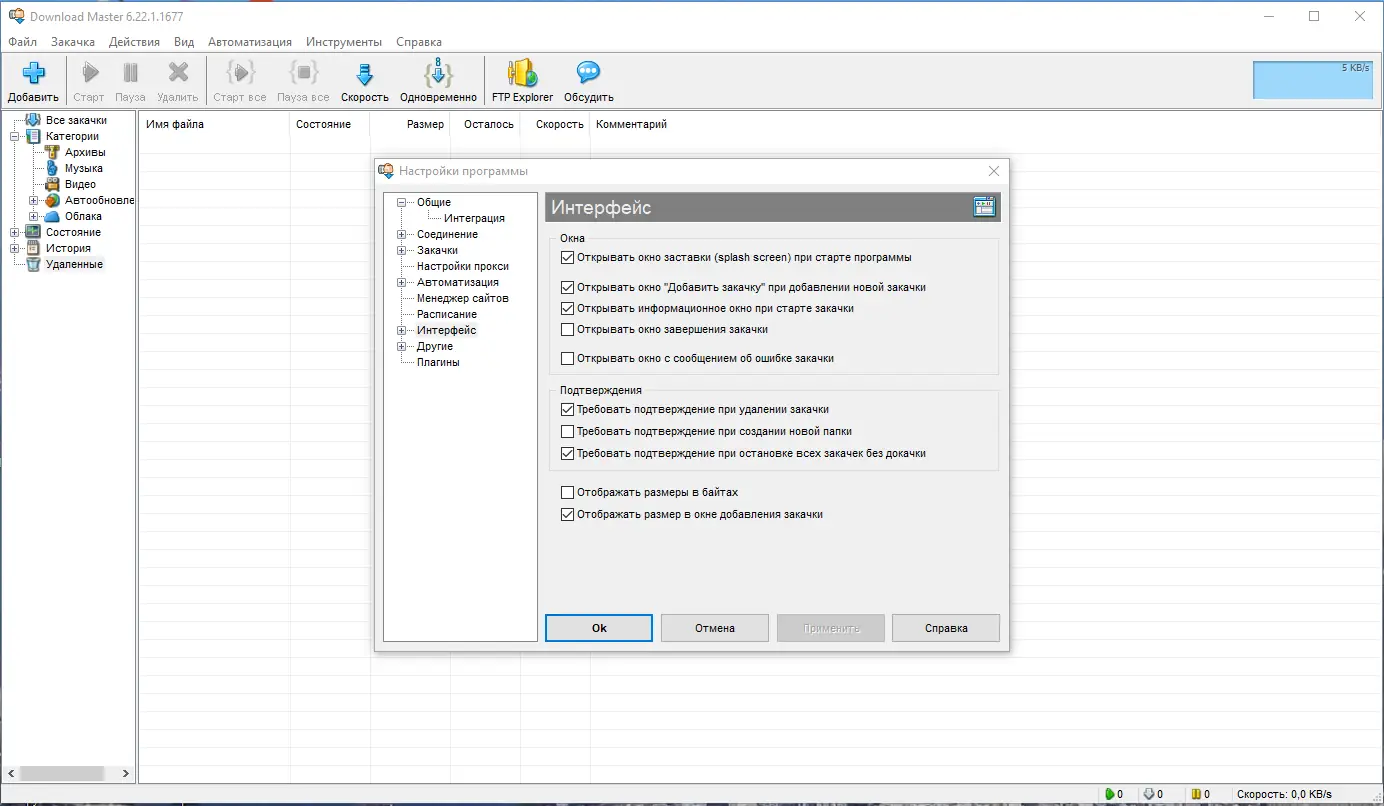Click the left panel scrollbar left arrow
Screen dimensions: 1384x806
10,773
